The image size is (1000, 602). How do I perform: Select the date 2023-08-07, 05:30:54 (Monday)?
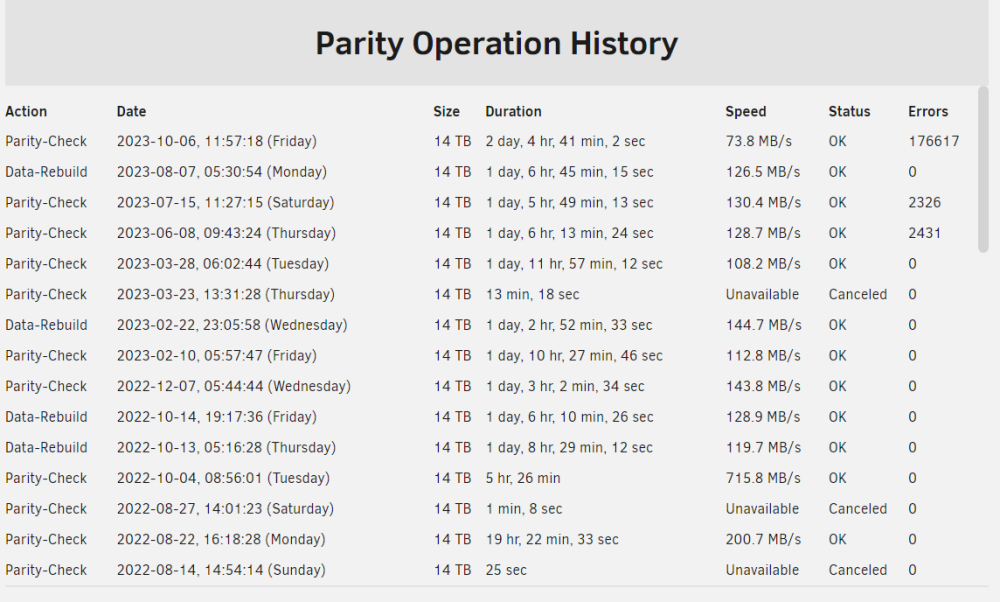pyautogui.click(x=222, y=172)
